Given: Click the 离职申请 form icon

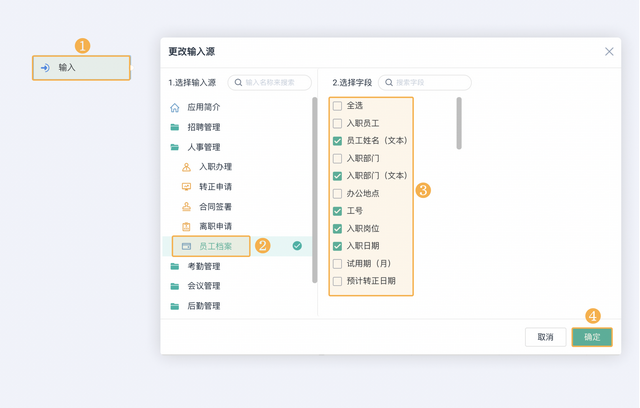Looking at the screenshot, I should (186, 227).
